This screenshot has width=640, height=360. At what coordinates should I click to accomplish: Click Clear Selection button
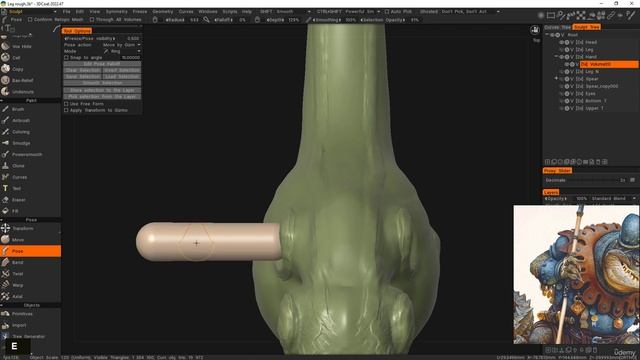(82, 70)
